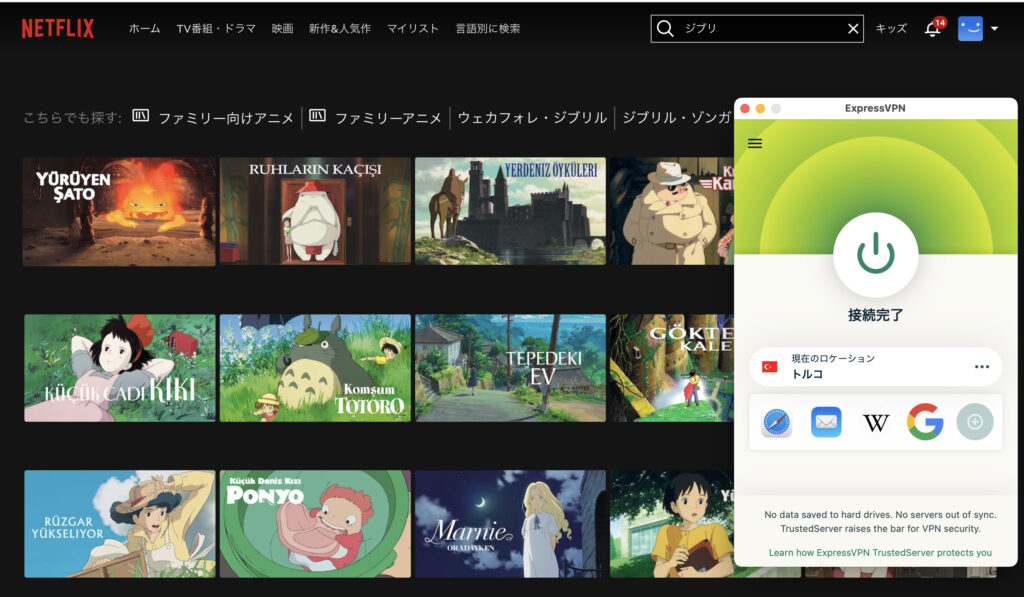Open Google shortcut in ExpressVPN

click(925, 422)
